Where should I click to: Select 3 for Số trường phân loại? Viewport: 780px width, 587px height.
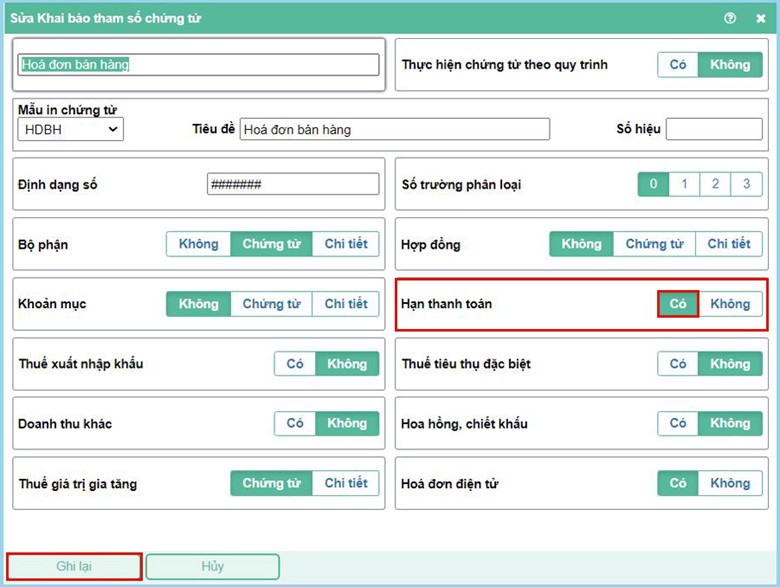tap(746, 184)
